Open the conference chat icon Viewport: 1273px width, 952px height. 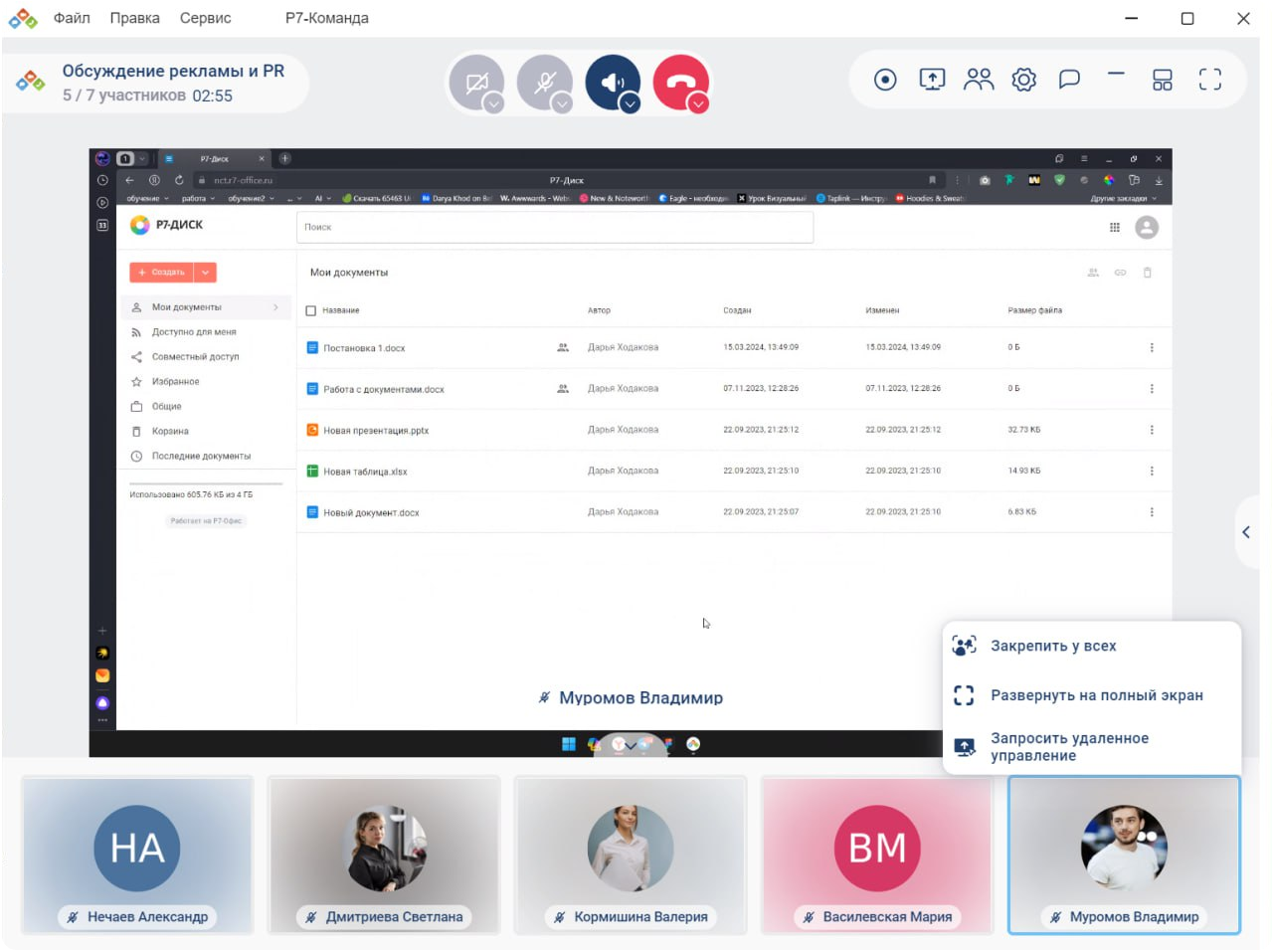pos(1069,80)
